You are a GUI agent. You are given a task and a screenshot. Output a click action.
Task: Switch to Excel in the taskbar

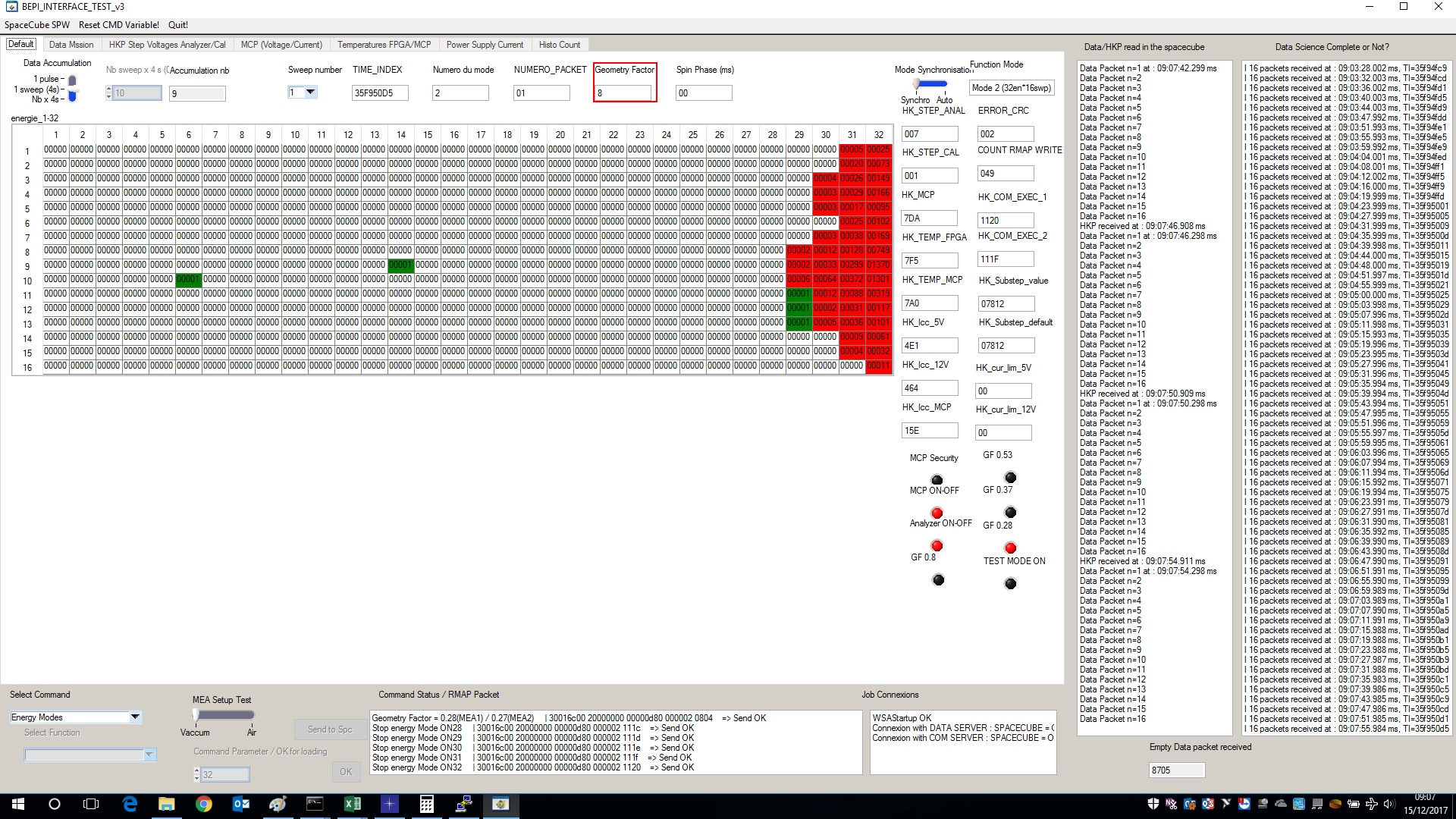coord(352,804)
